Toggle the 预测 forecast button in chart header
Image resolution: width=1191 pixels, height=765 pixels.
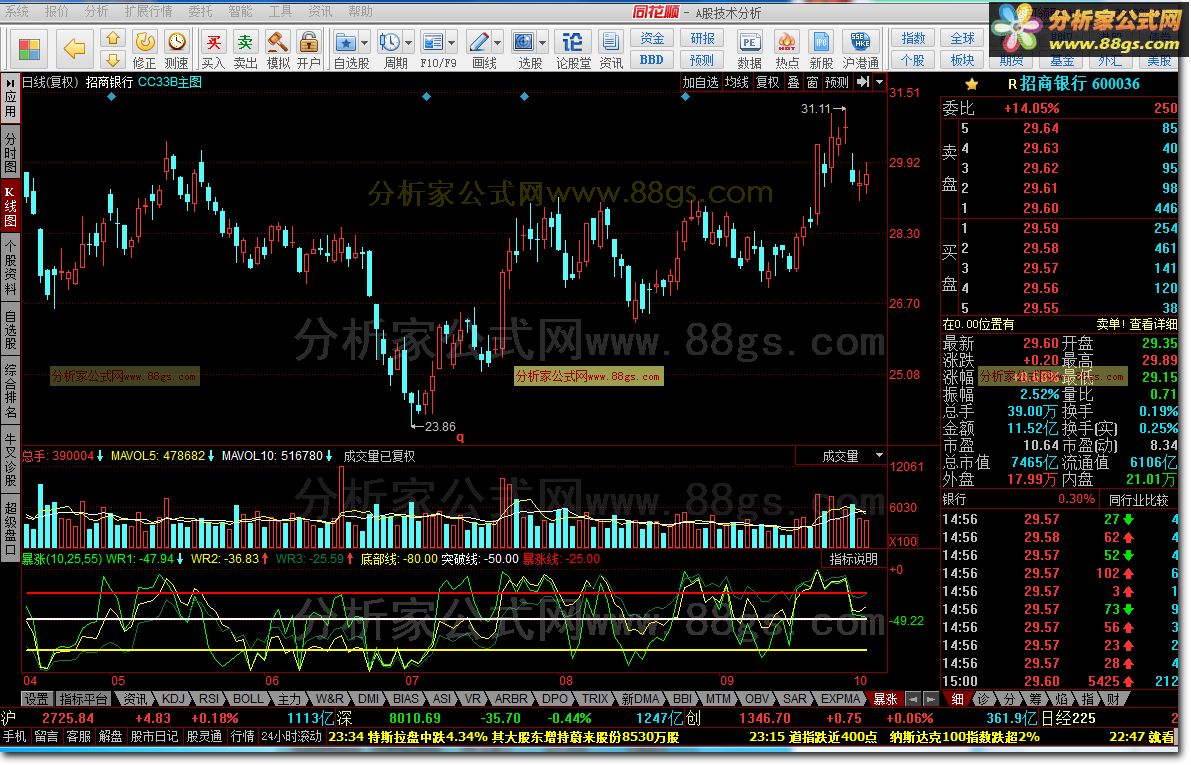(837, 82)
